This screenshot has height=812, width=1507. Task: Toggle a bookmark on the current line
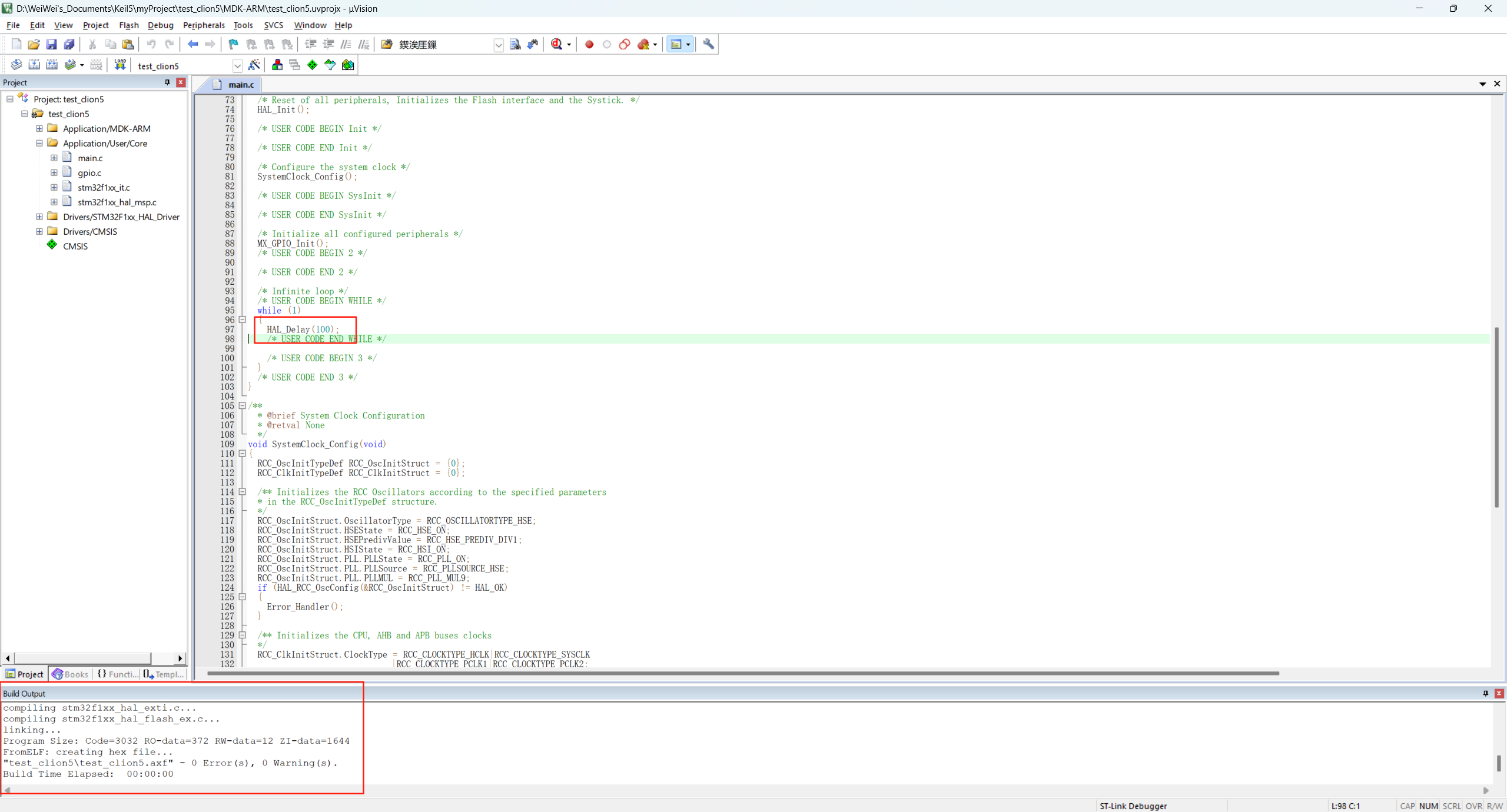(x=232, y=44)
